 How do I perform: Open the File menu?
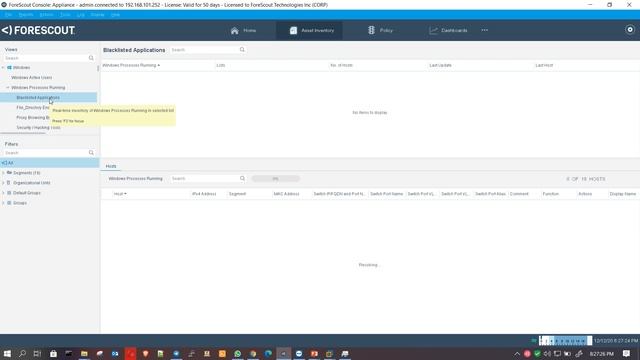point(8,15)
